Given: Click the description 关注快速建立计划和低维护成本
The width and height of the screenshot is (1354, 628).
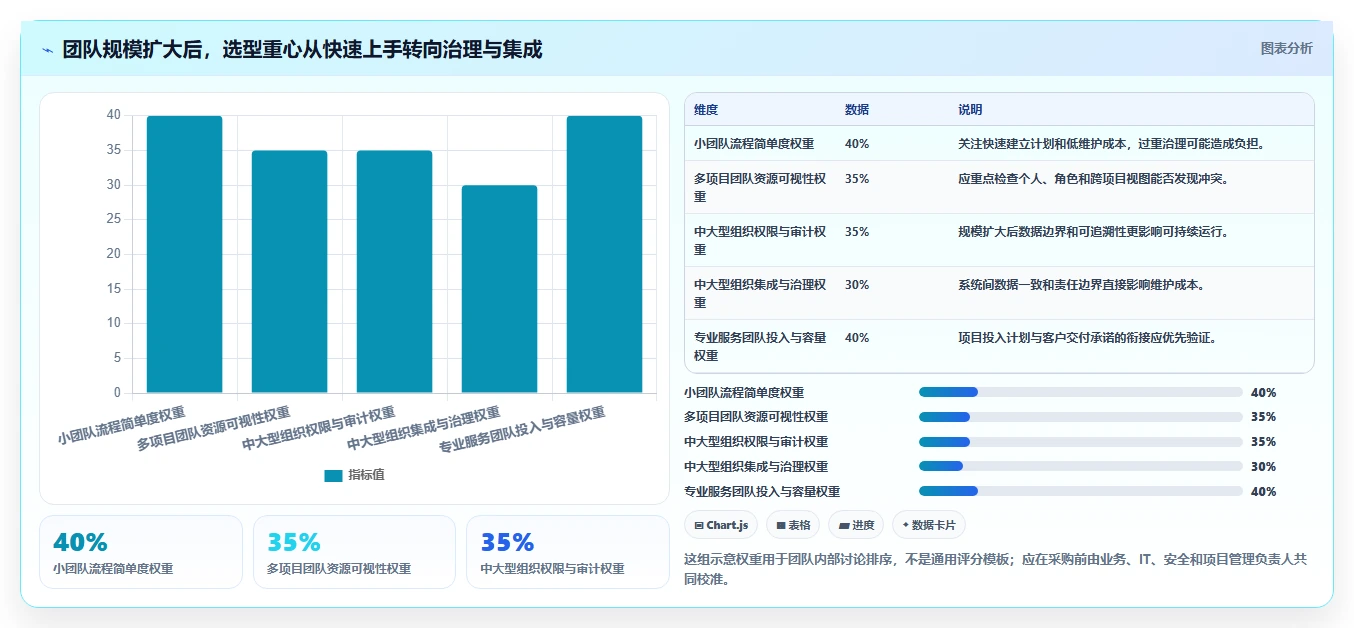Looking at the screenshot, I should click(1112, 144).
